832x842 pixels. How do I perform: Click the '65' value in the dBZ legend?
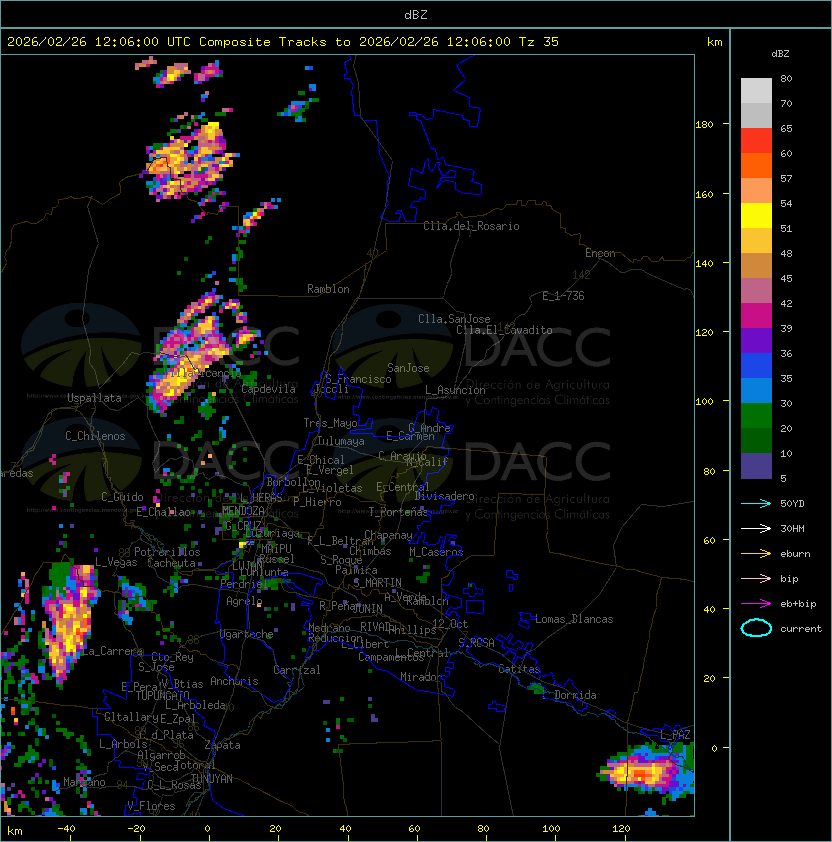click(x=786, y=128)
